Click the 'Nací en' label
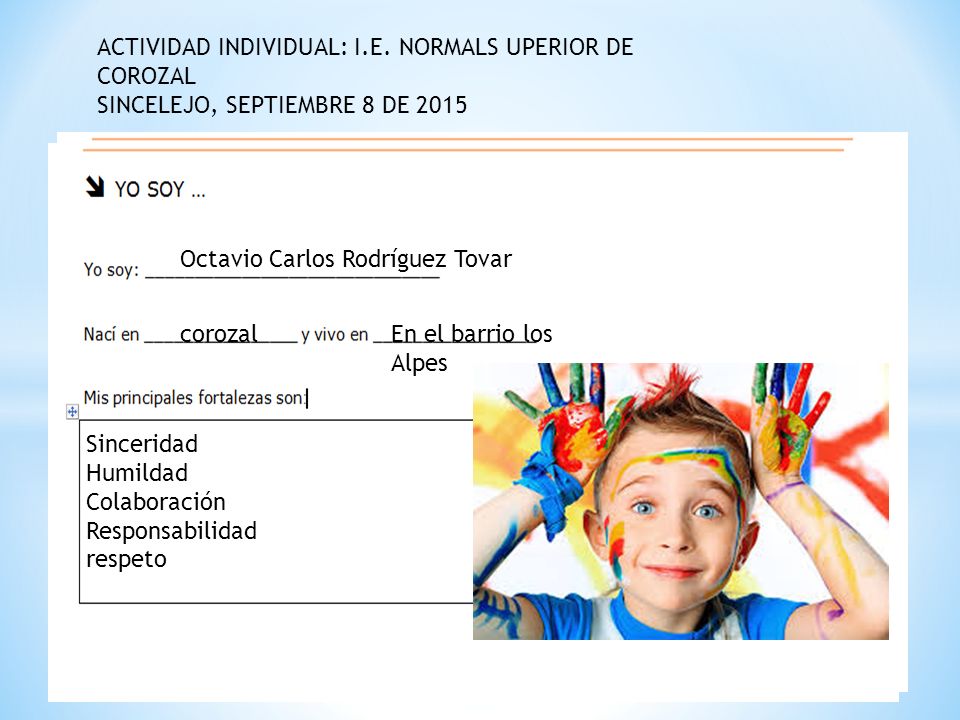Image resolution: width=960 pixels, height=720 pixels. coord(111,334)
